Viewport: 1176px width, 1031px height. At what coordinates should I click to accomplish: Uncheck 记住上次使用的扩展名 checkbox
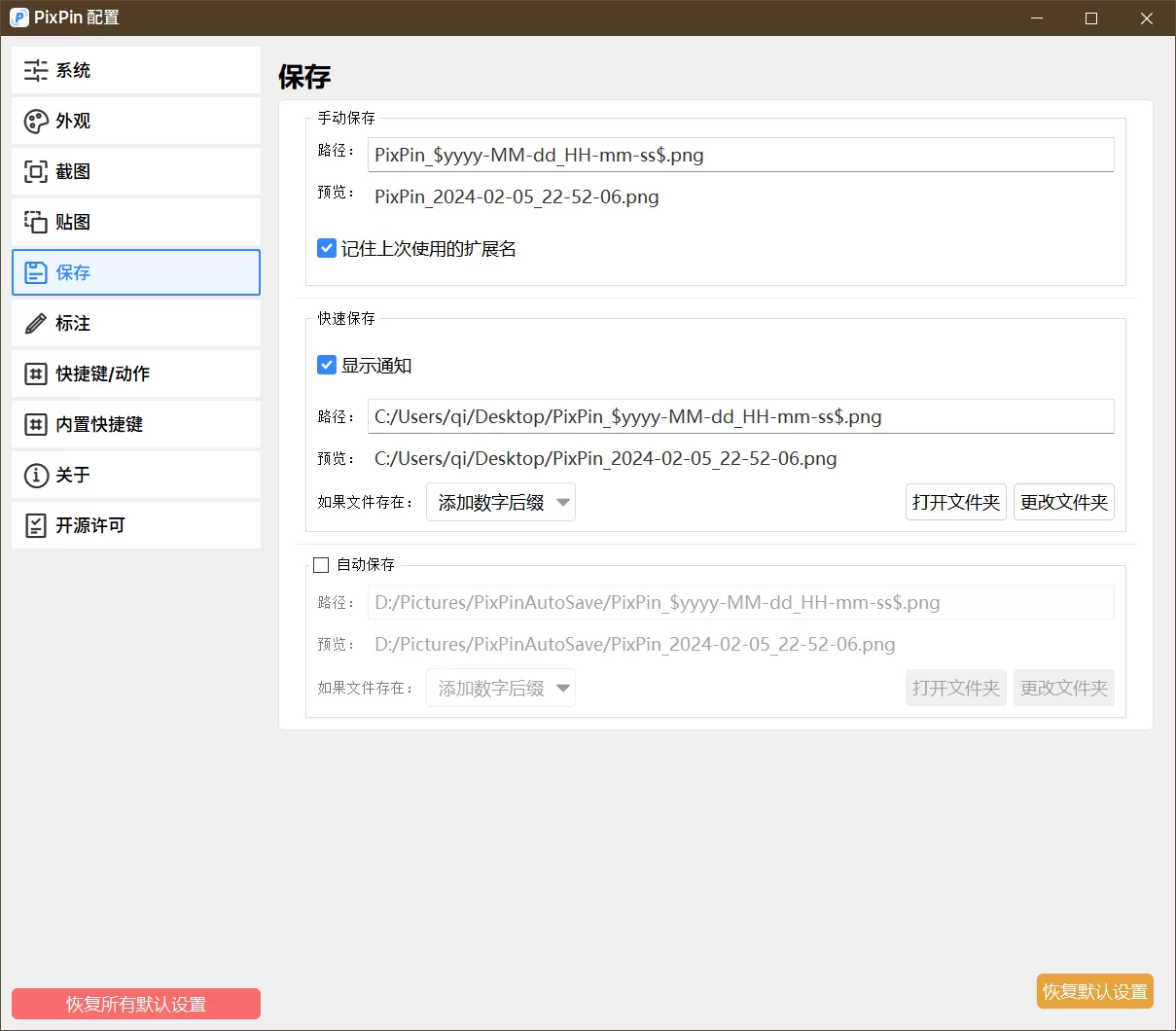click(x=327, y=248)
